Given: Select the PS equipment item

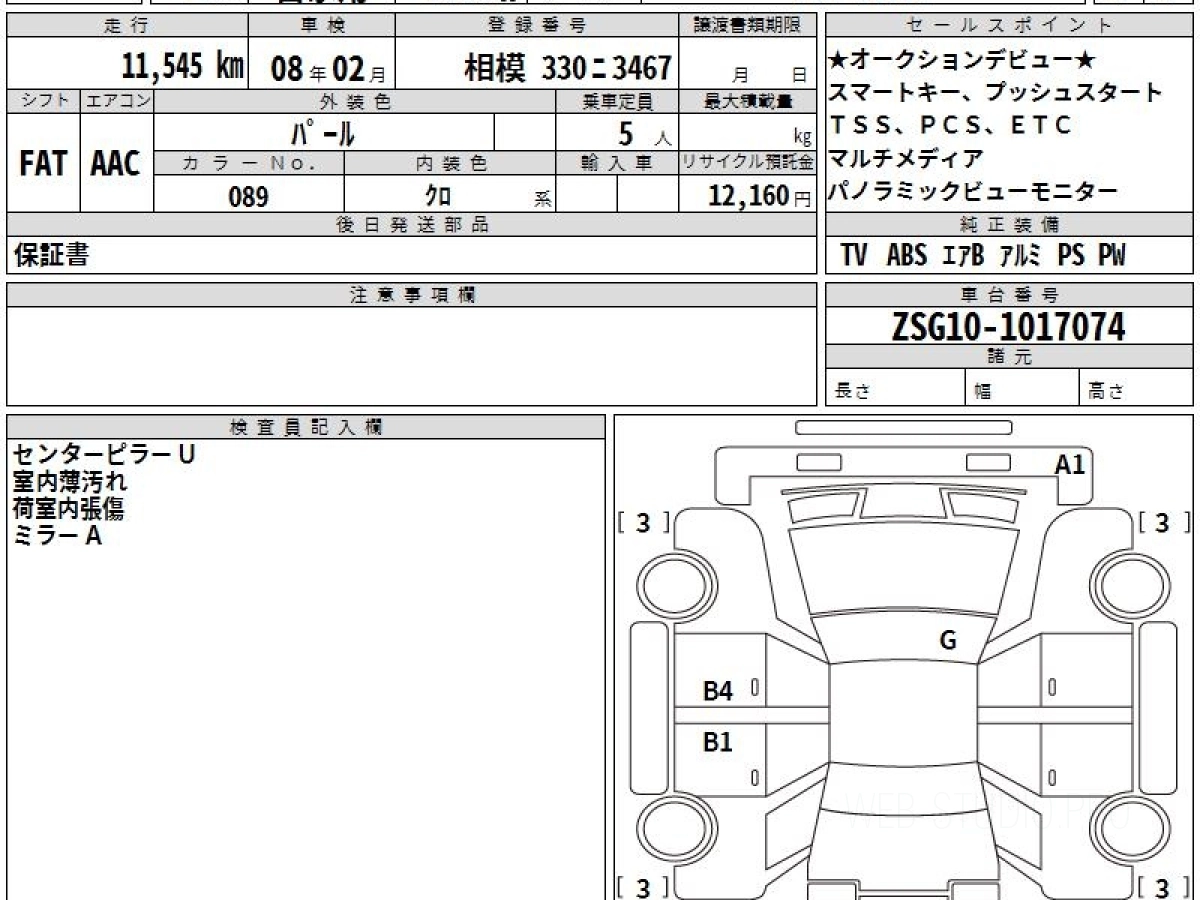Looking at the screenshot, I should (x=1071, y=256).
